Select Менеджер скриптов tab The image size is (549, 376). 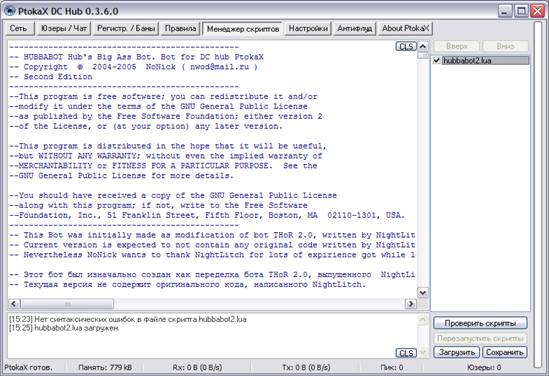pyautogui.click(x=243, y=29)
